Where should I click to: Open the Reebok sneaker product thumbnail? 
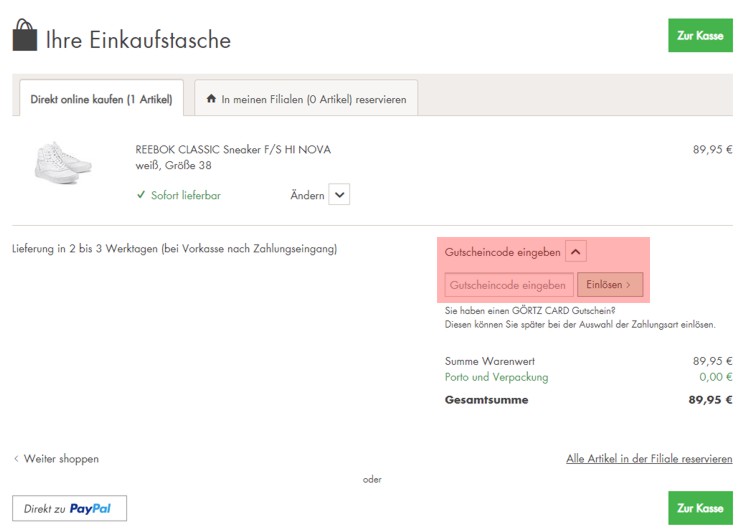click(63, 163)
